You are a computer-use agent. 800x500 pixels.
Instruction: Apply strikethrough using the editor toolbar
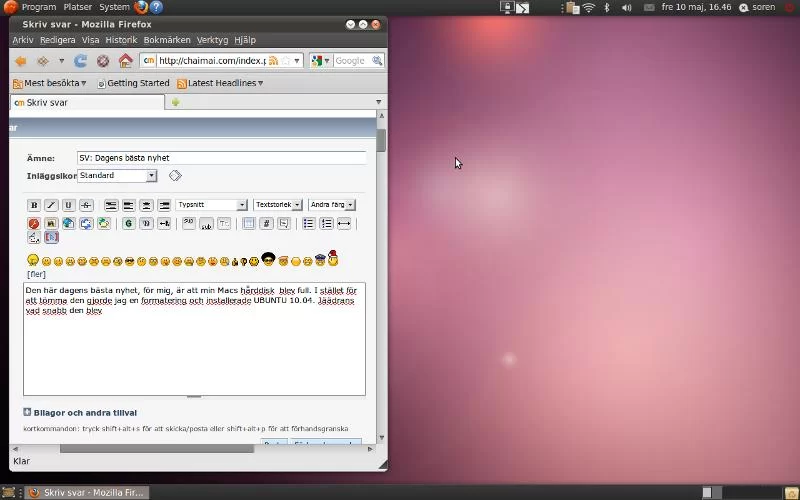point(86,205)
